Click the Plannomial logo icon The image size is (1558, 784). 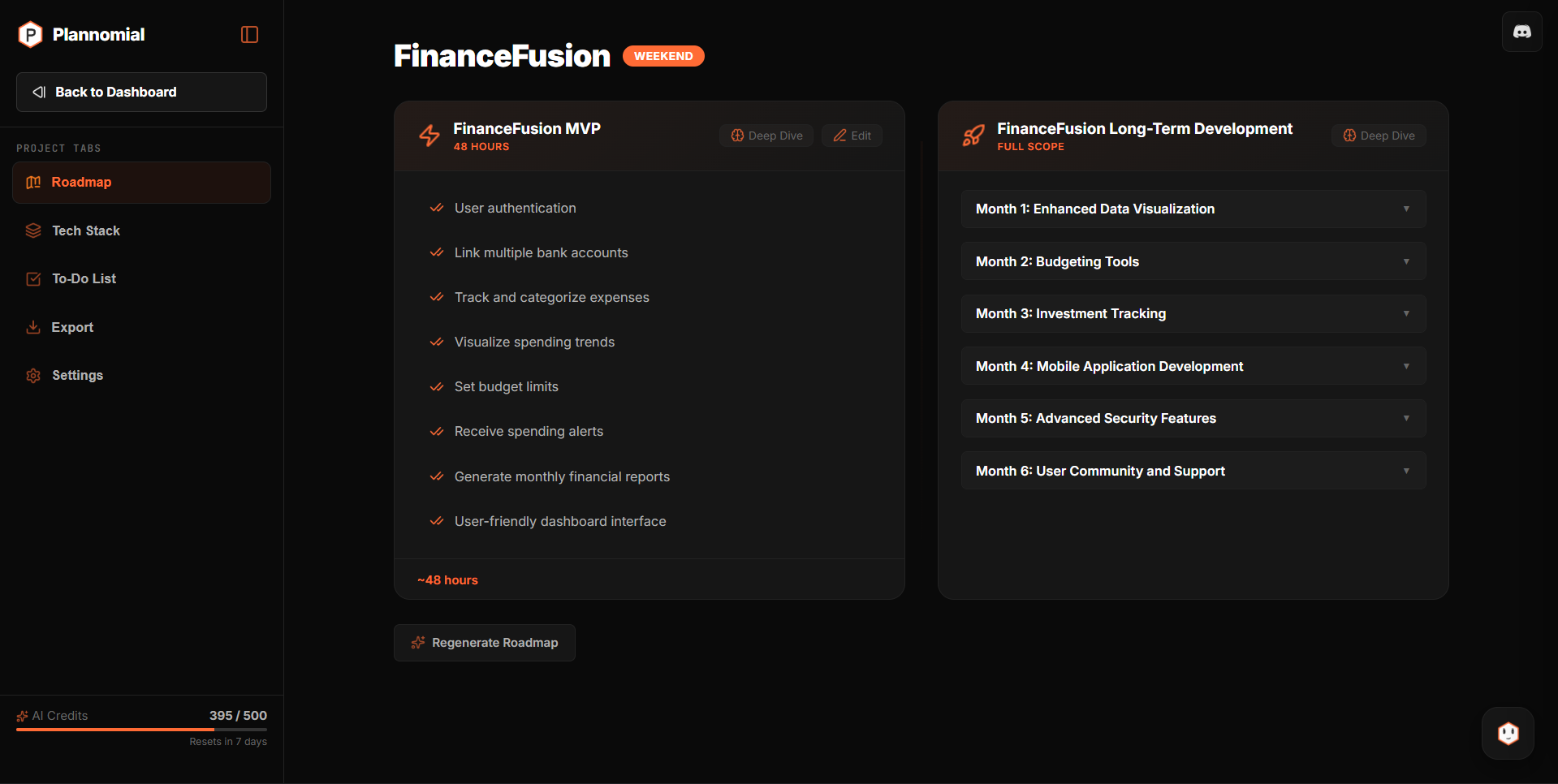(30, 34)
